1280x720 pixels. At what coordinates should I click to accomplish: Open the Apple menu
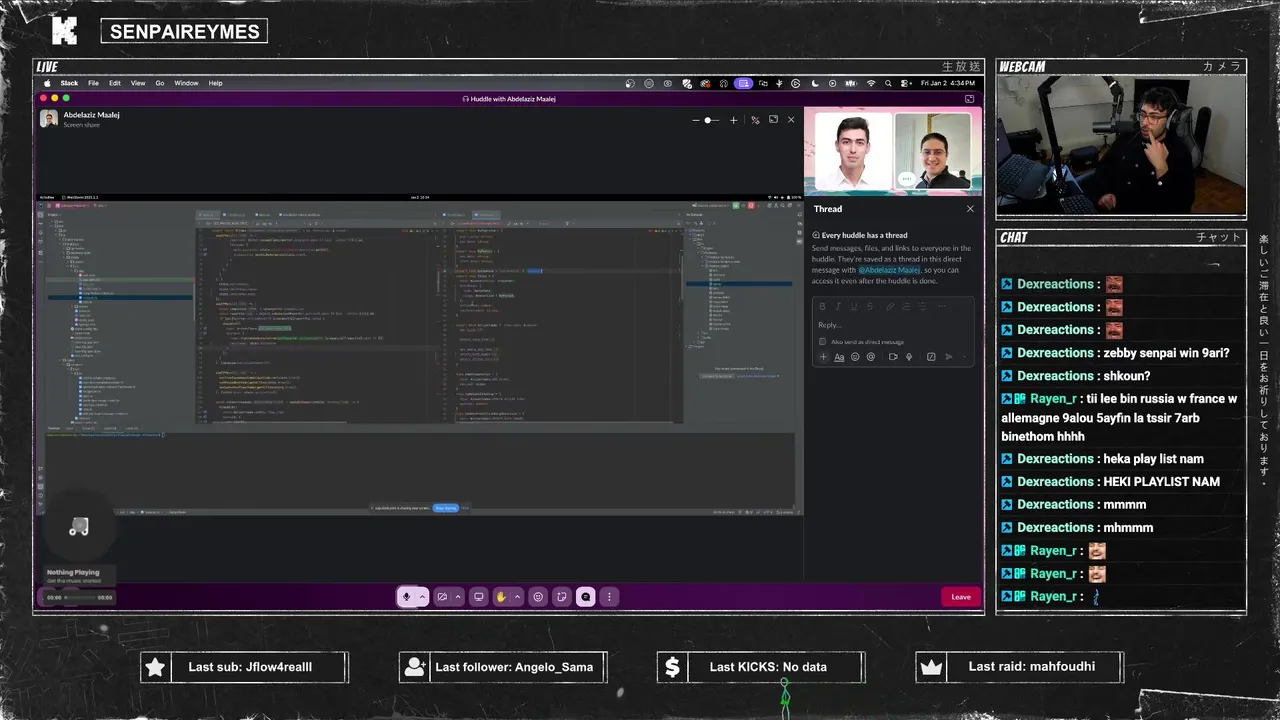47,83
